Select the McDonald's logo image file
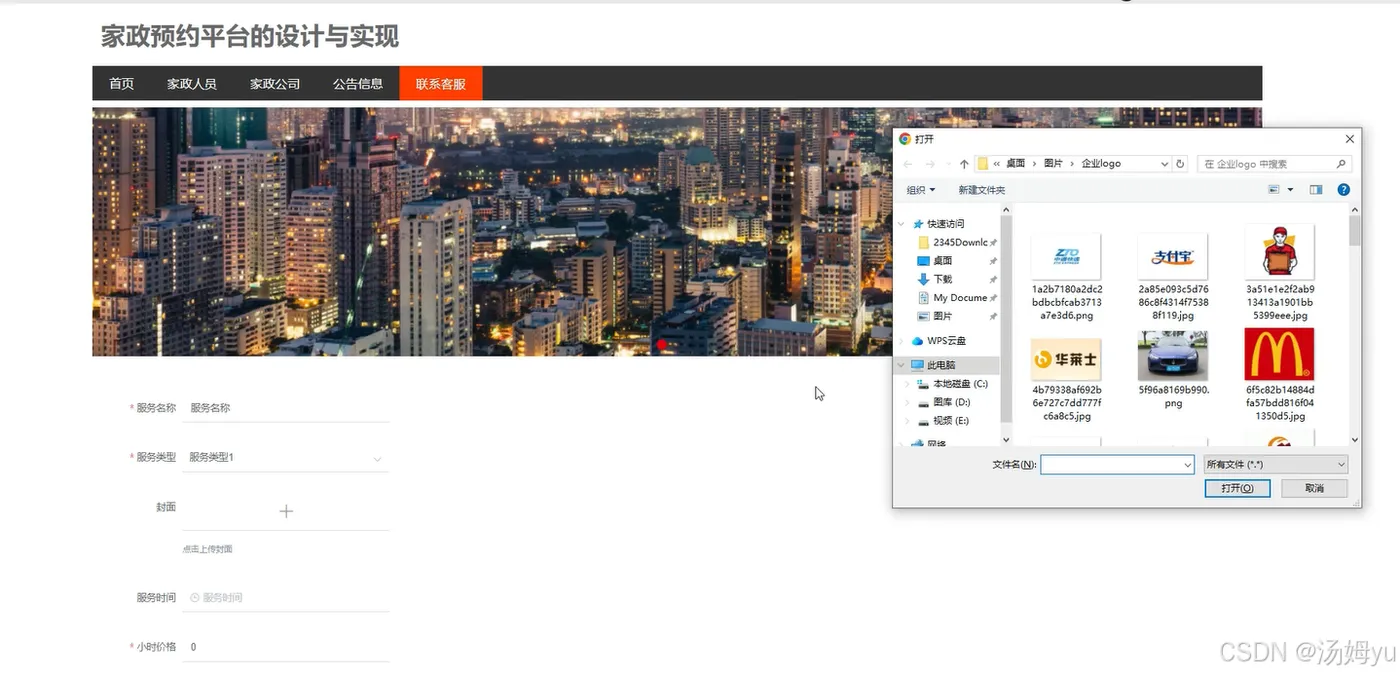Image resolution: width=1400 pixels, height=677 pixels. pyautogui.click(x=1280, y=375)
